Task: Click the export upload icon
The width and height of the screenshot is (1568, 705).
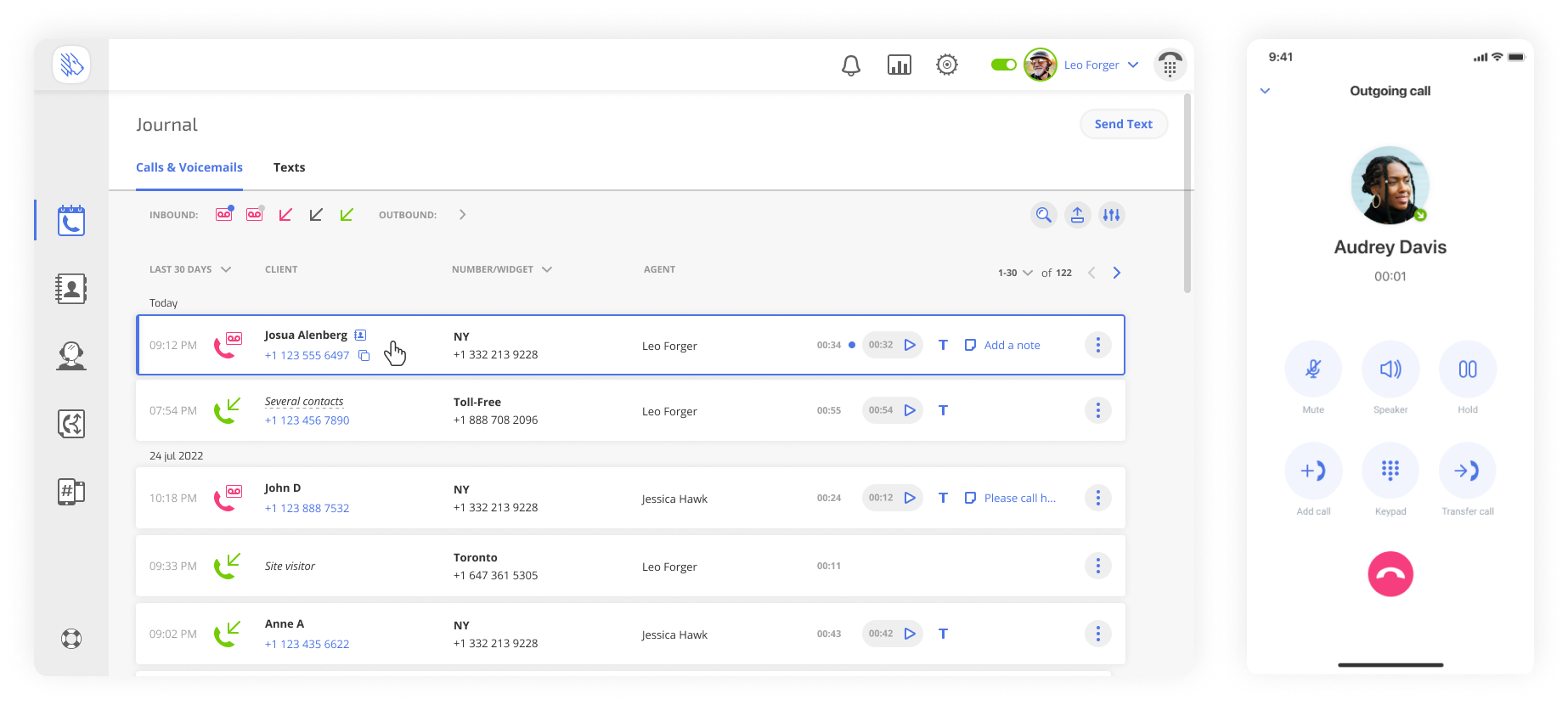Action: tap(1077, 215)
